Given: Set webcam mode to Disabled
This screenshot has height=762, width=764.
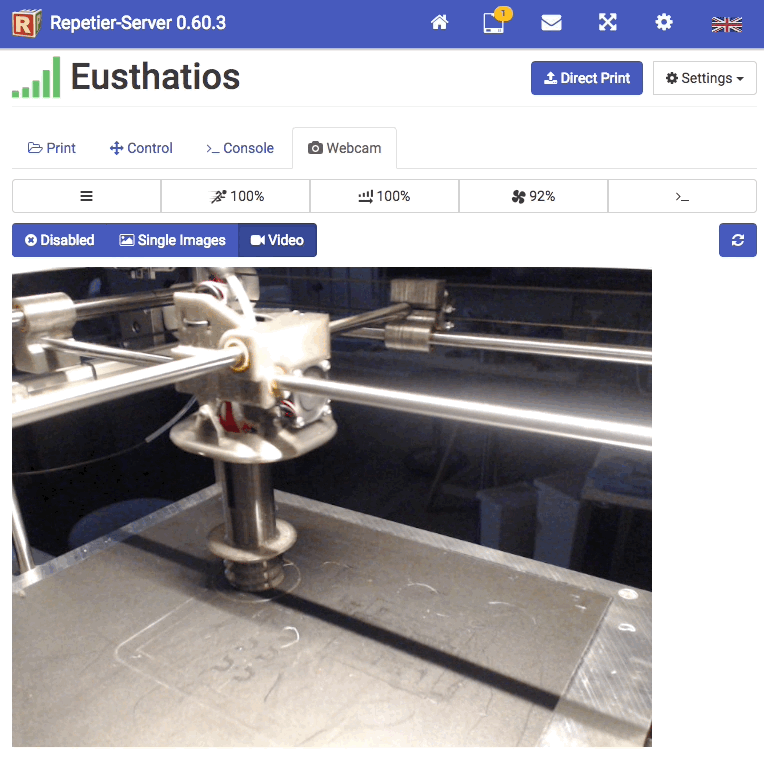Looking at the screenshot, I should click(60, 240).
